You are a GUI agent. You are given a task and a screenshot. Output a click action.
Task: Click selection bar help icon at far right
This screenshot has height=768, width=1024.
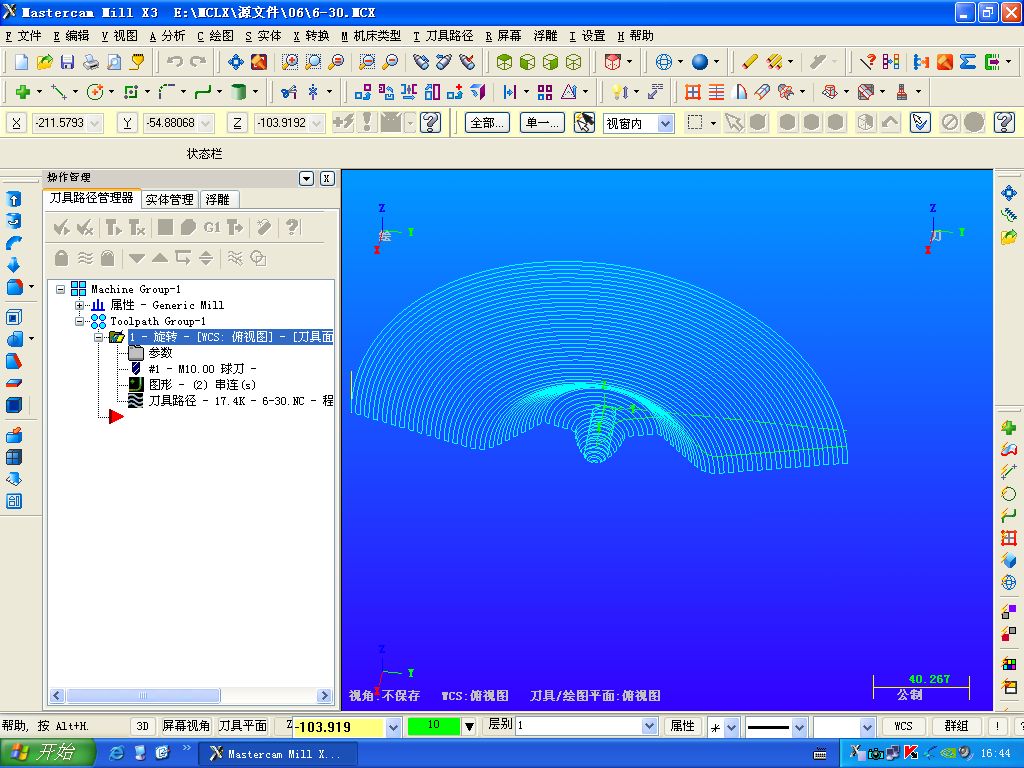click(x=1004, y=123)
